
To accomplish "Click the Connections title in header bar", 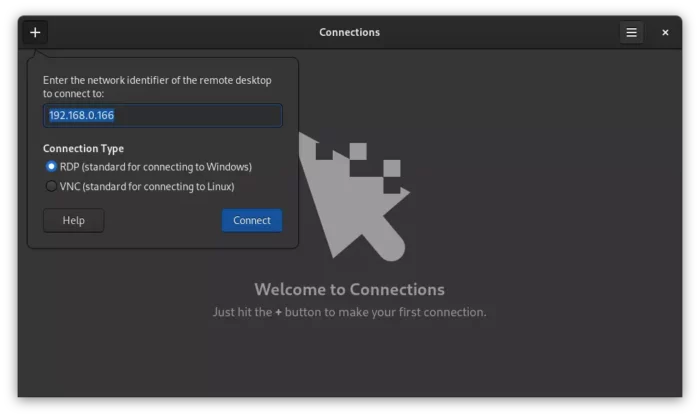I will coord(350,32).
